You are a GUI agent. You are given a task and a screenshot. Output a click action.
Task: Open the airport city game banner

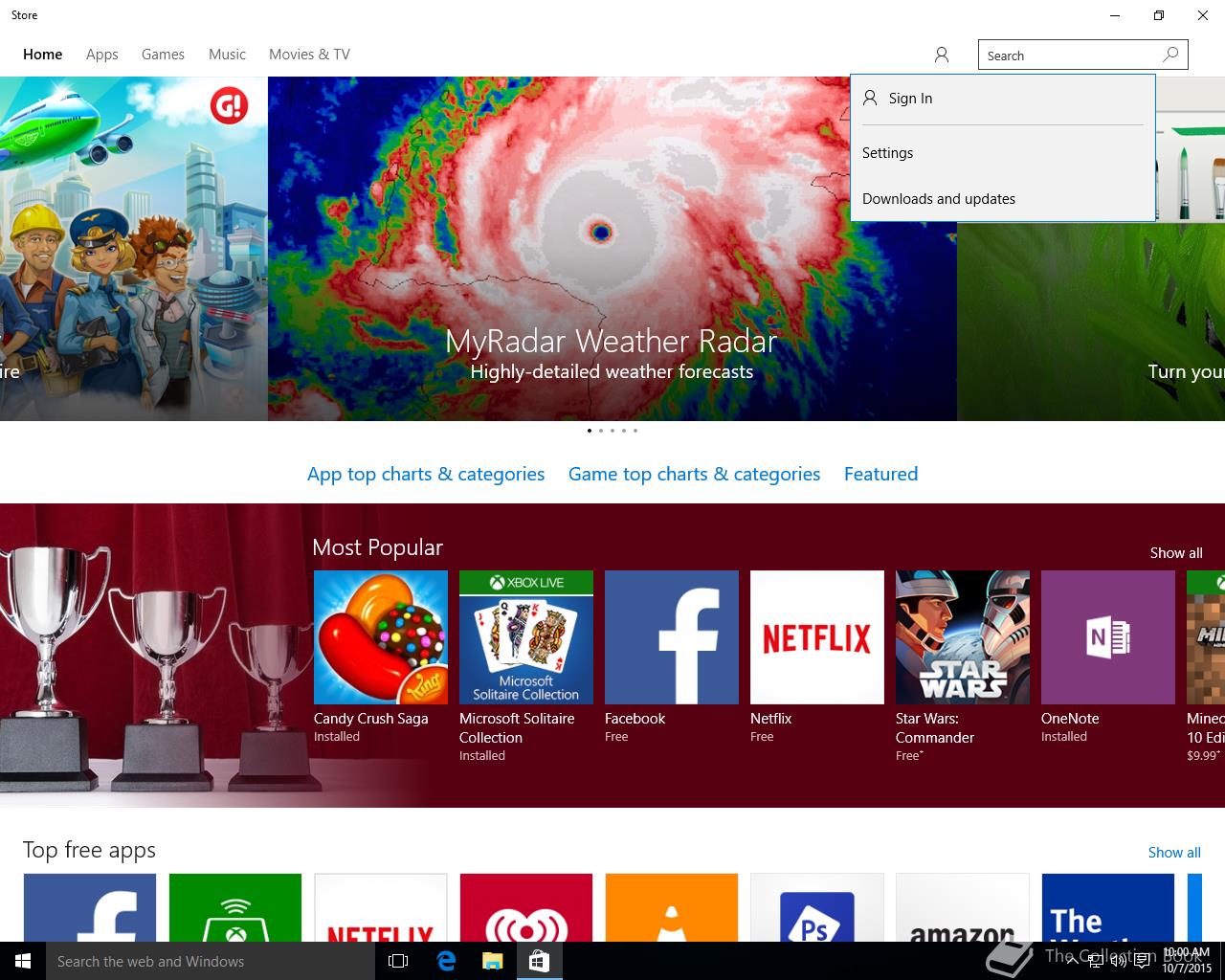click(x=134, y=249)
